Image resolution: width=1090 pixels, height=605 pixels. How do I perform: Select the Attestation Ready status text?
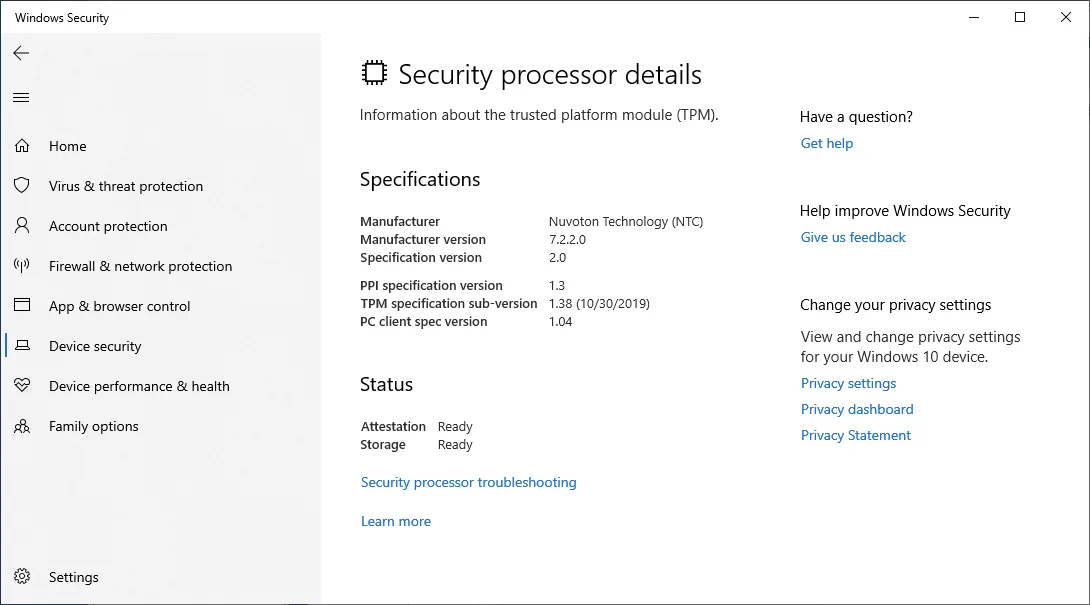455,426
